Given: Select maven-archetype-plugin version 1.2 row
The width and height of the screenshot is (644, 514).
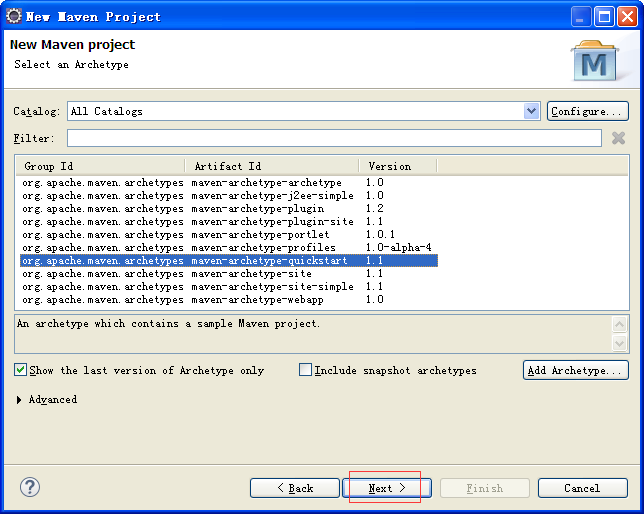Looking at the screenshot, I should [229, 209].
